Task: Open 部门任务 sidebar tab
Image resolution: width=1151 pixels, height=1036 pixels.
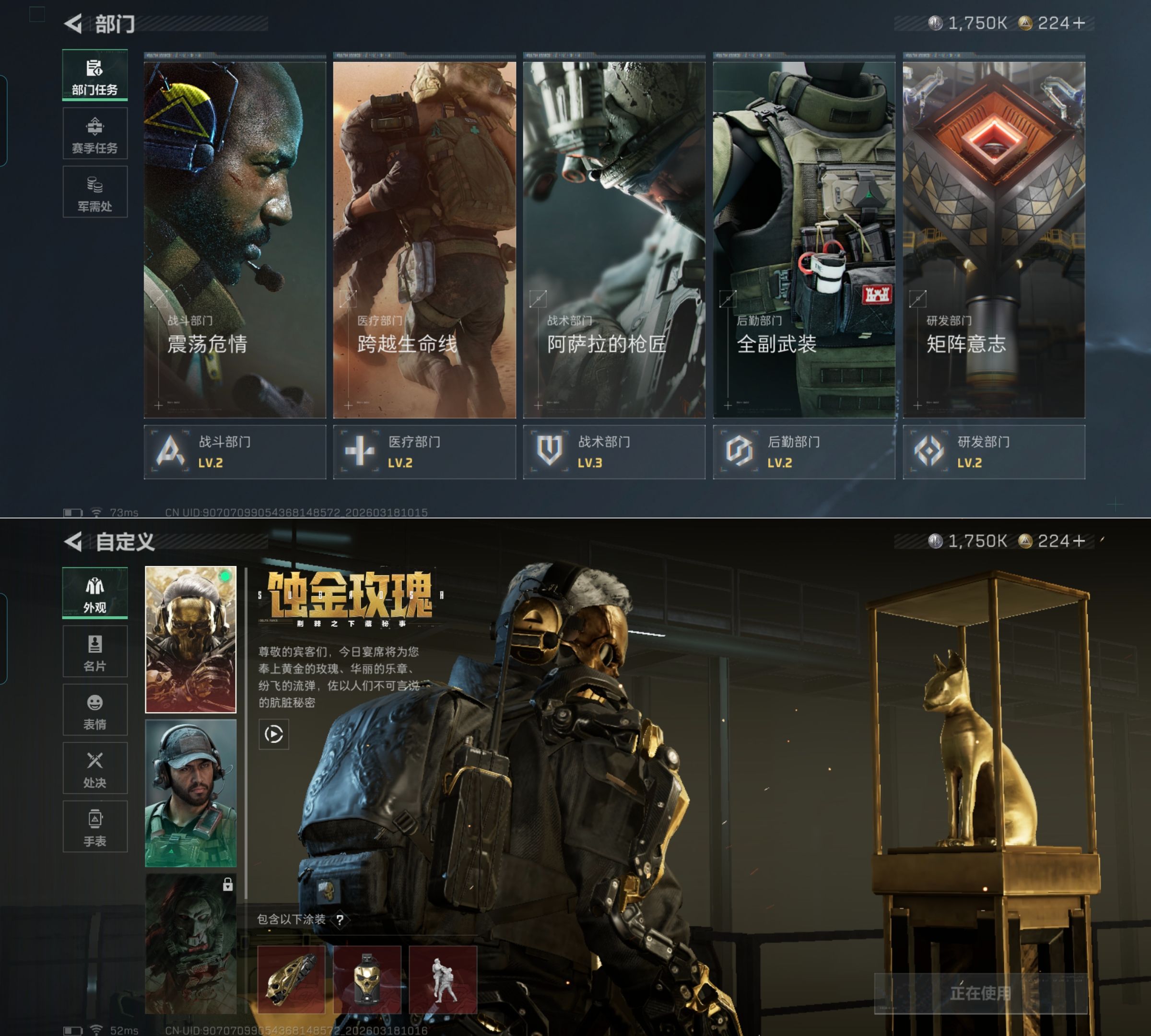Action: pos(94,76)
